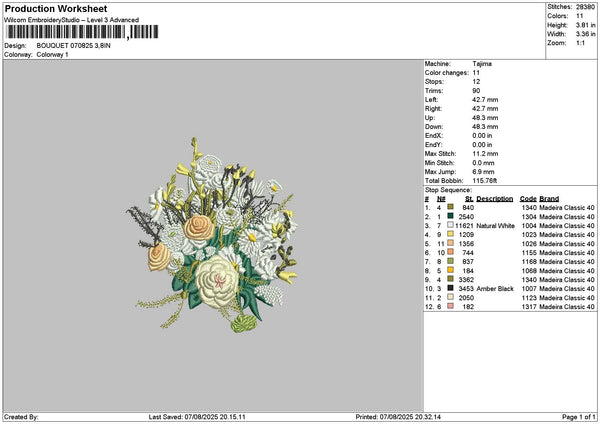Click the Machine value 'Tajima'
This screenshot has height=424, width=600.
click(482, 64)
